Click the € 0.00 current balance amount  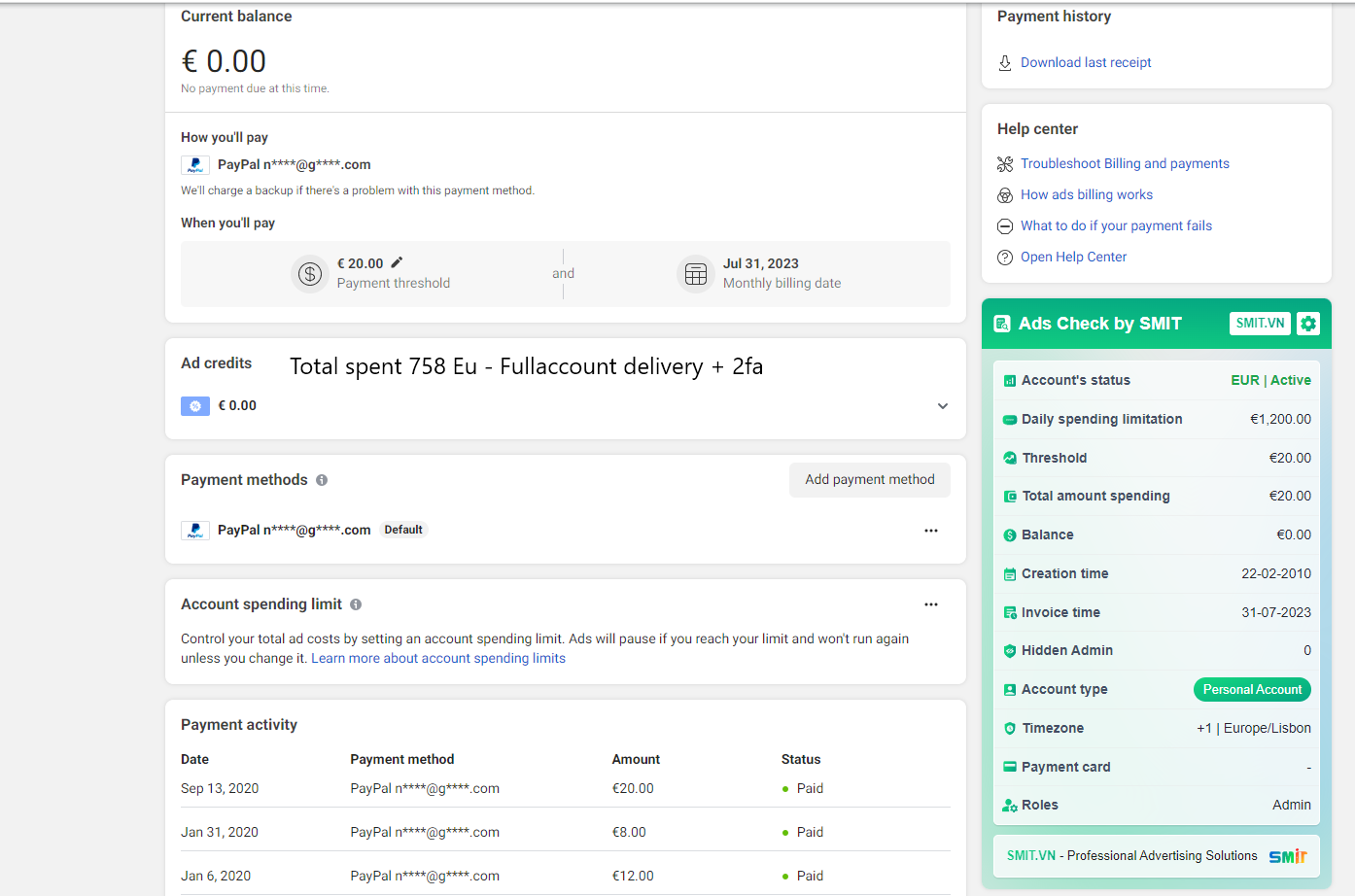(x=224, y=61)
